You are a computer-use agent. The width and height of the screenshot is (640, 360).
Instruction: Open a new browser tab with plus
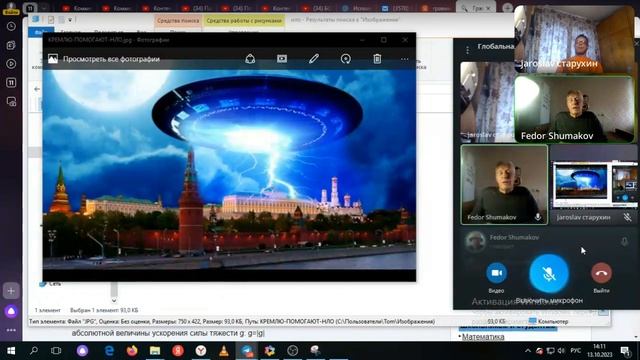pyautogui.click(x=507, y=8)
